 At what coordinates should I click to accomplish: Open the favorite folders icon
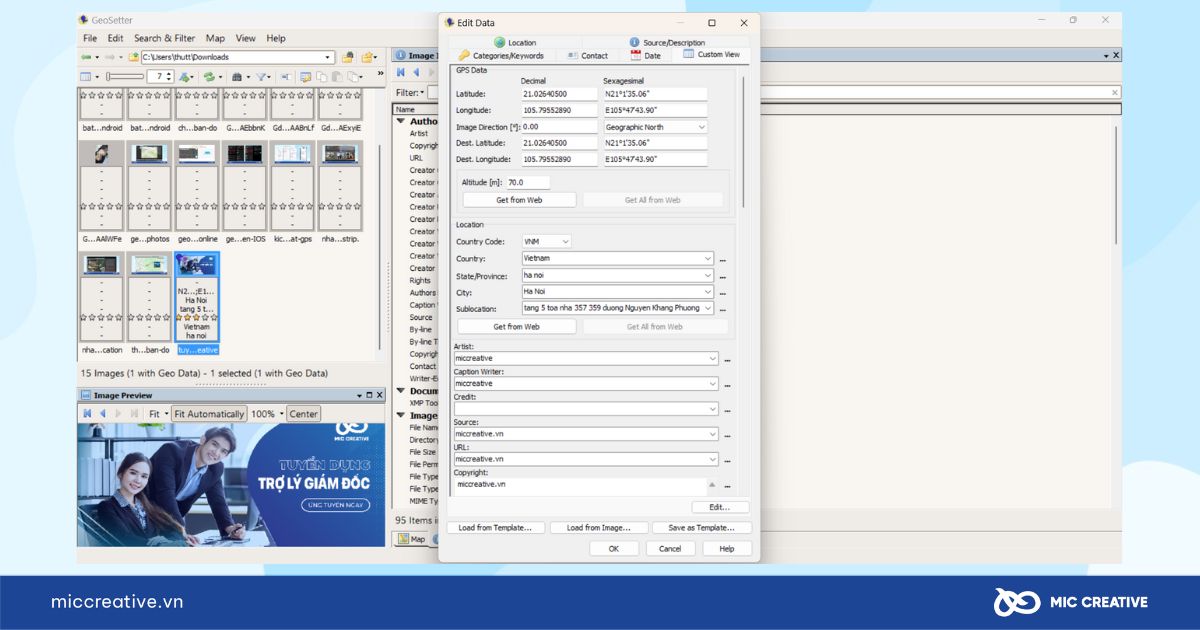(367, 58)
